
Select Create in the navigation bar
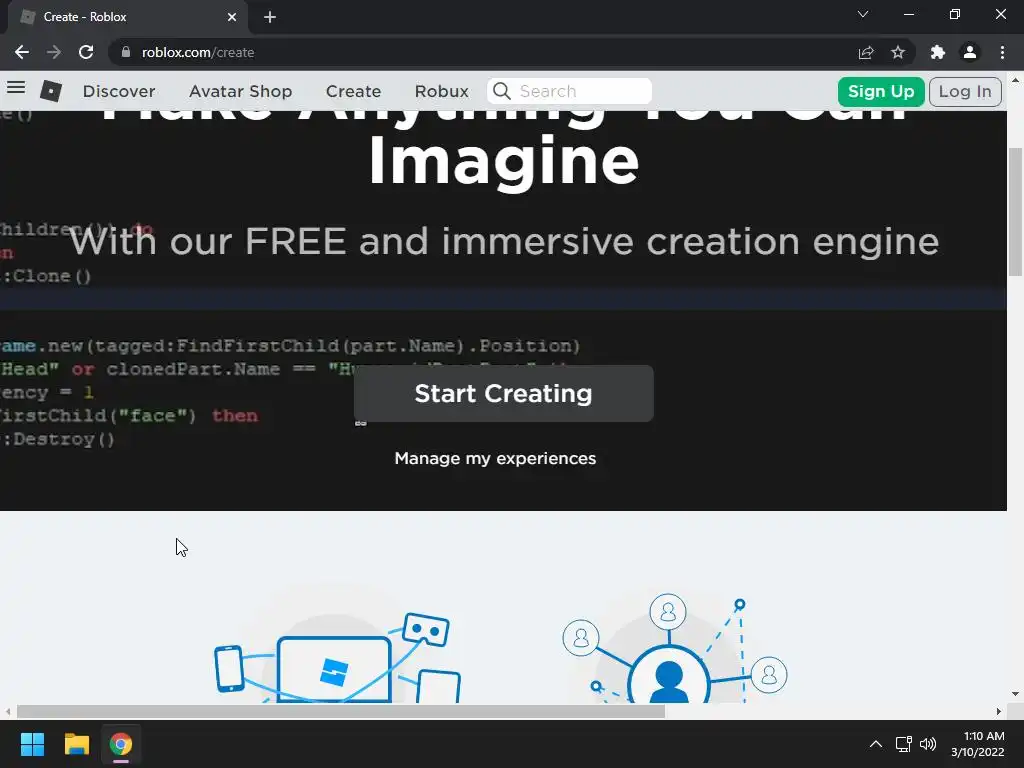coord(353,91)
